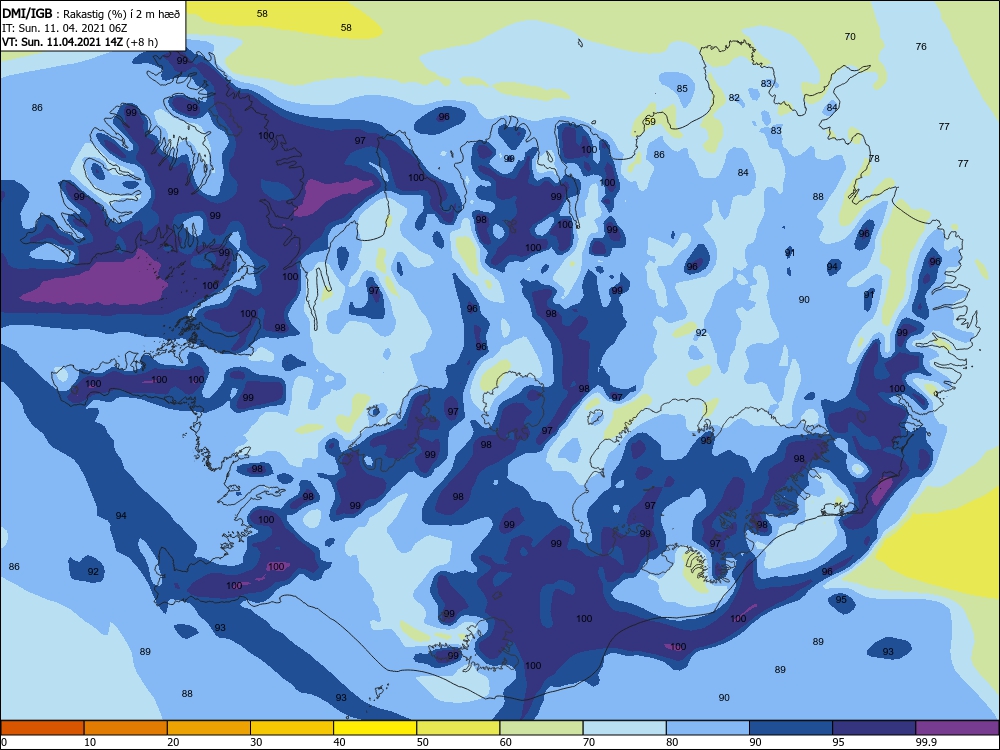Click the humidity value 78 on the map
This screenshot has width=1000, height=750.
(x=874, y=158)
